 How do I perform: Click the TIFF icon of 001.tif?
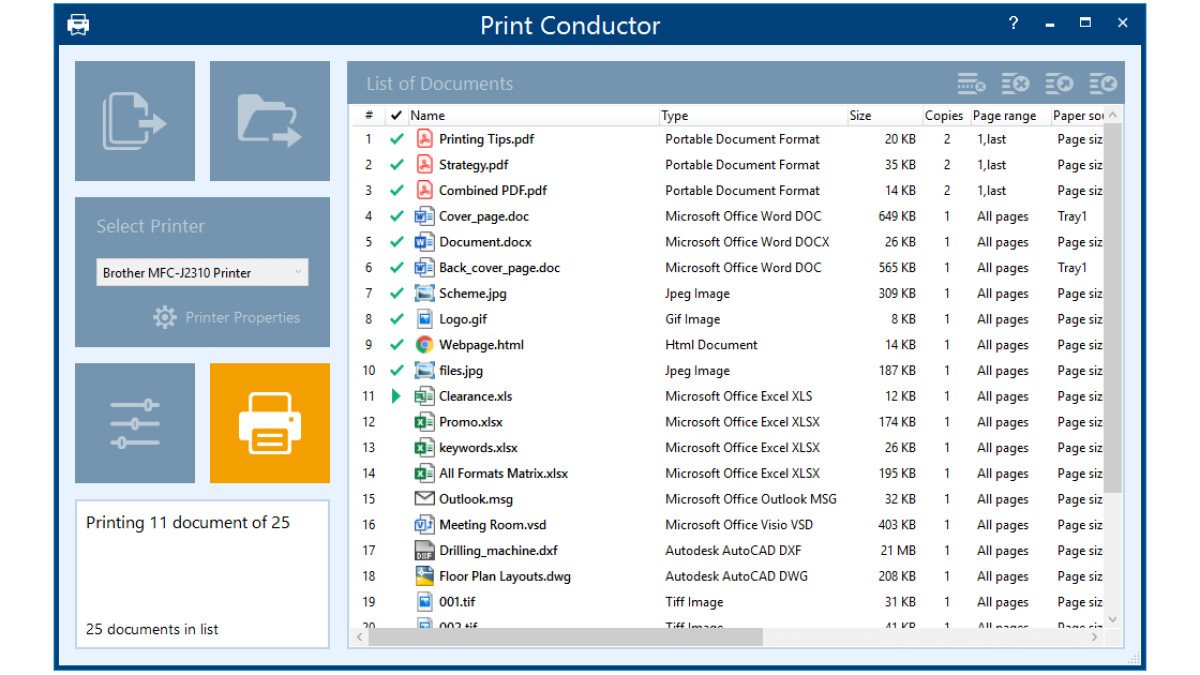point(424,602)
